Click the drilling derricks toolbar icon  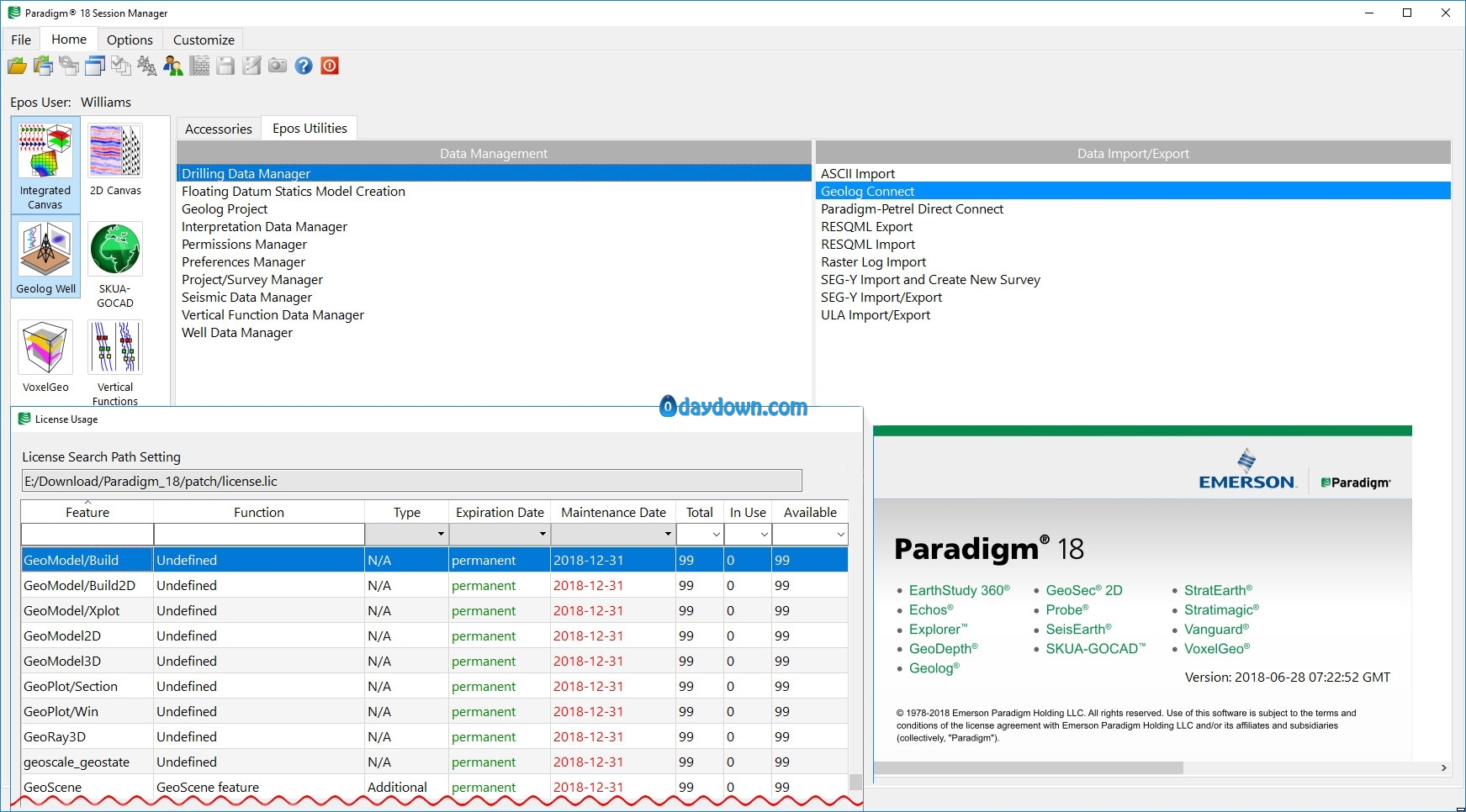(147, 66)
